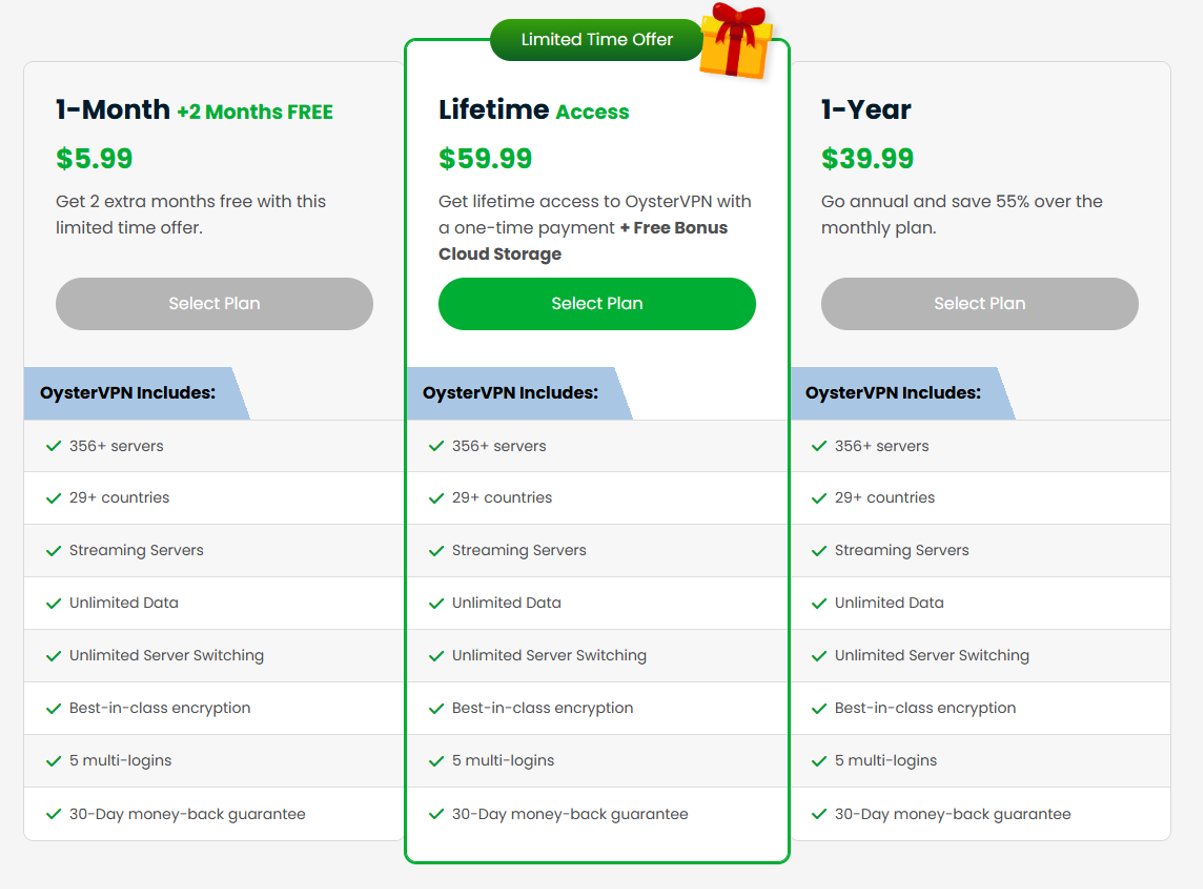
Task: Click the "Lifetime Access" heading
Action: (x=534, y=110)
